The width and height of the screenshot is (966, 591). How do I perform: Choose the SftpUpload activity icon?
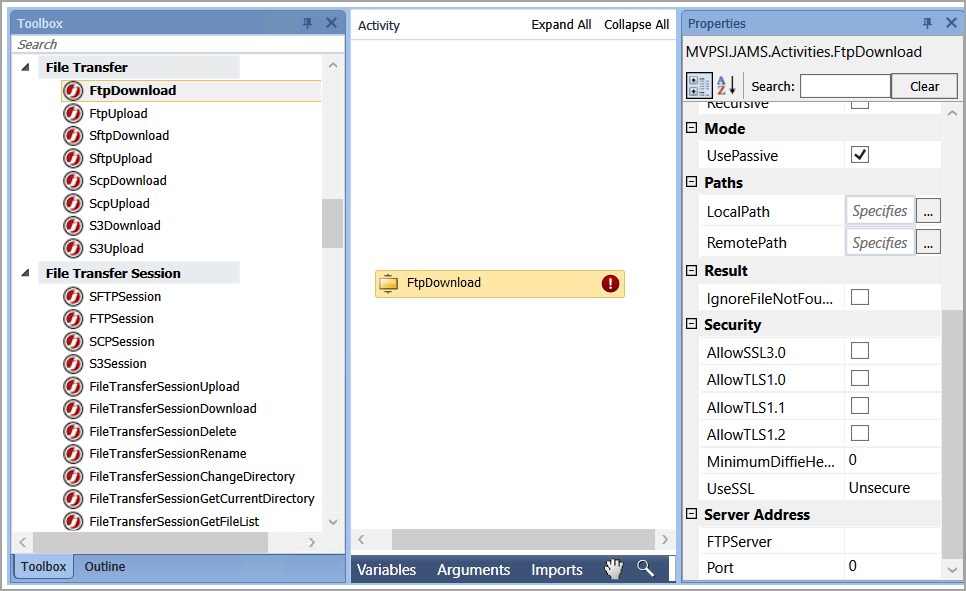pos(73,158)
